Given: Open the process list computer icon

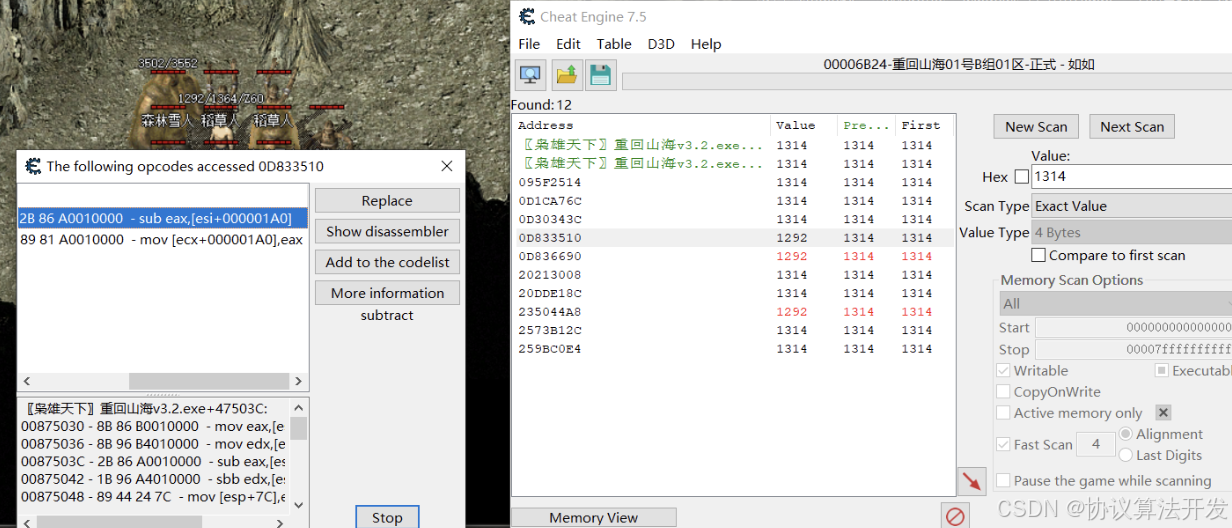Looking at the screenshot, I should pyautogui.click(x=530, y=75).
